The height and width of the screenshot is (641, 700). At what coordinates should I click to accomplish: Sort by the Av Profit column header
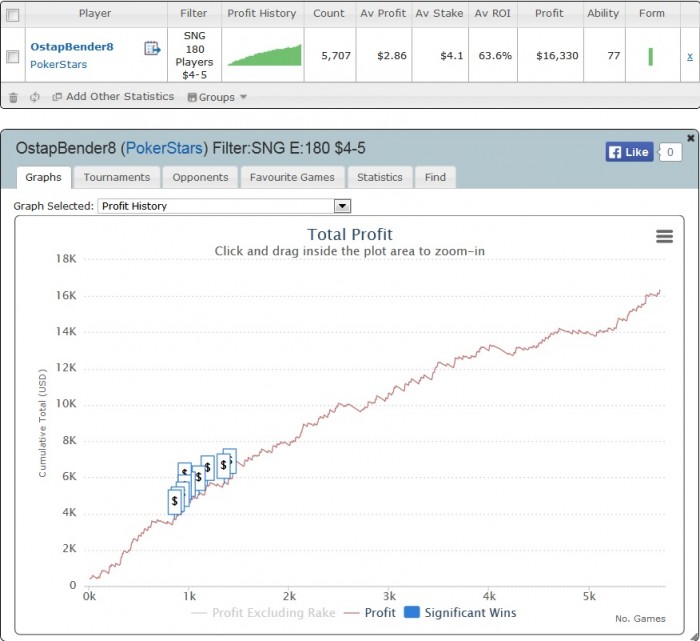pyautogui.click(x=383, y=13)
